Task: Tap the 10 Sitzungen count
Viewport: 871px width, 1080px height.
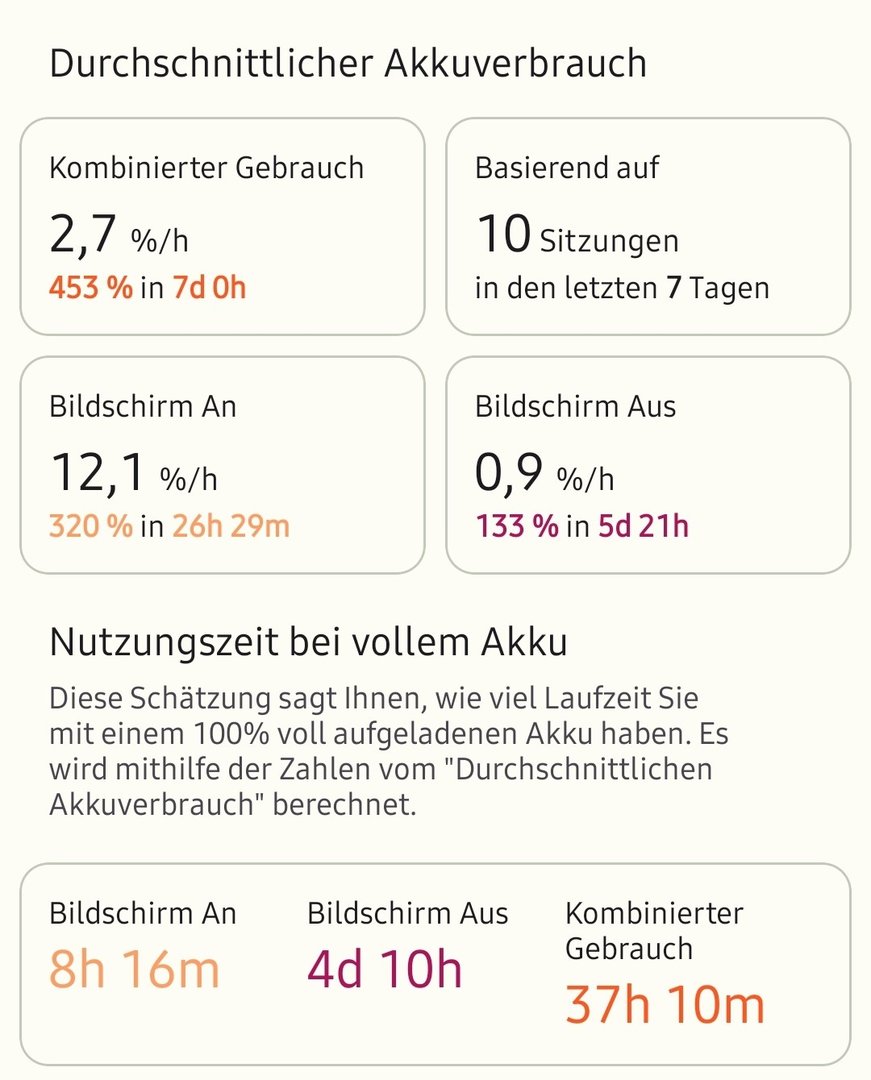Action: (576, 237)
